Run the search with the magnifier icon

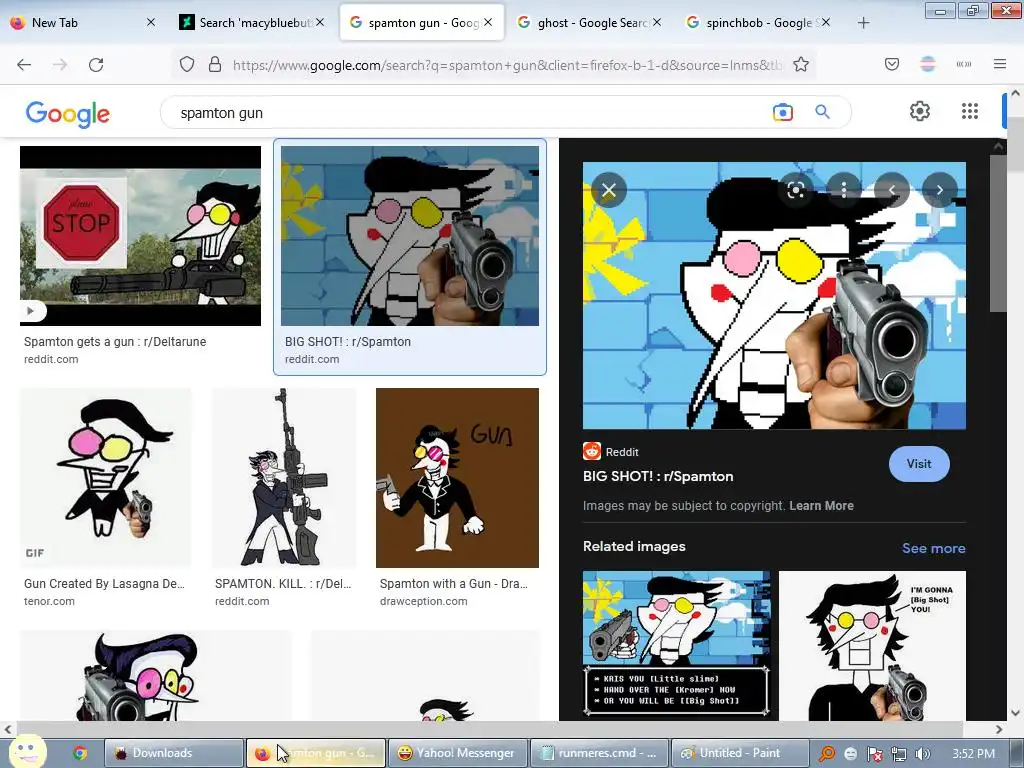click(822, 112)
